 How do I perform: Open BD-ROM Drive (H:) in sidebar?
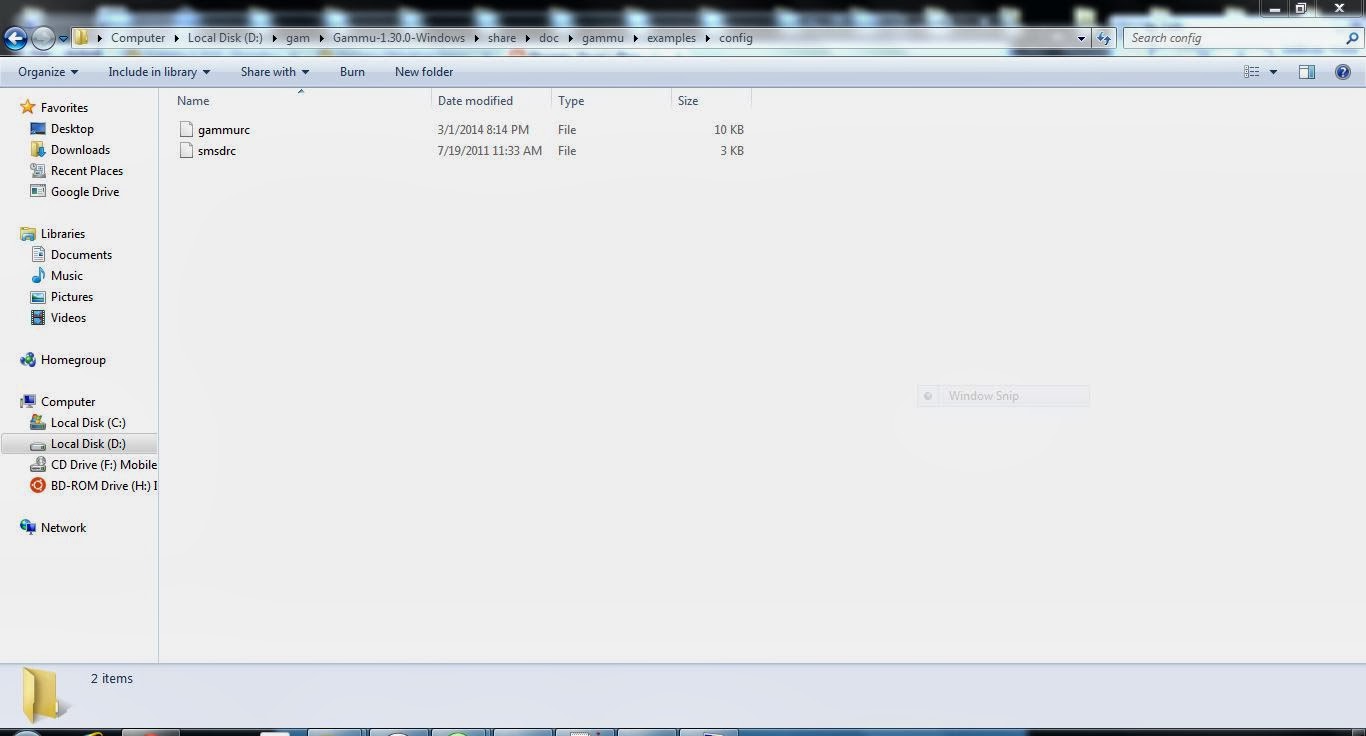coord(104,486)
